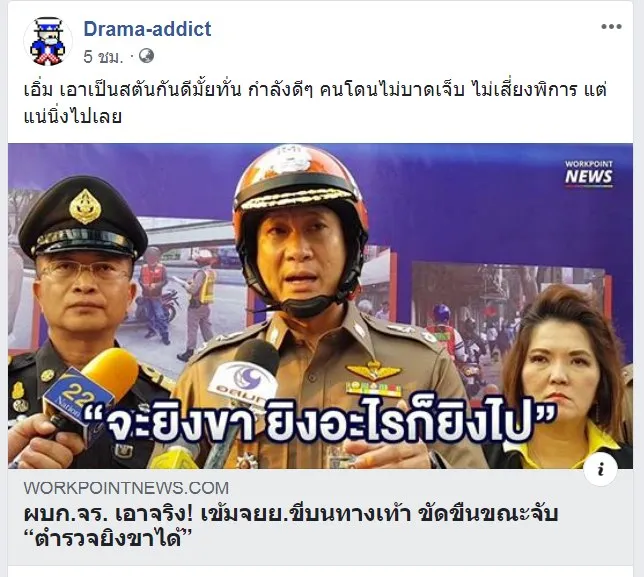
Task: Click the info icon on link preview
Action: [601, 469]
